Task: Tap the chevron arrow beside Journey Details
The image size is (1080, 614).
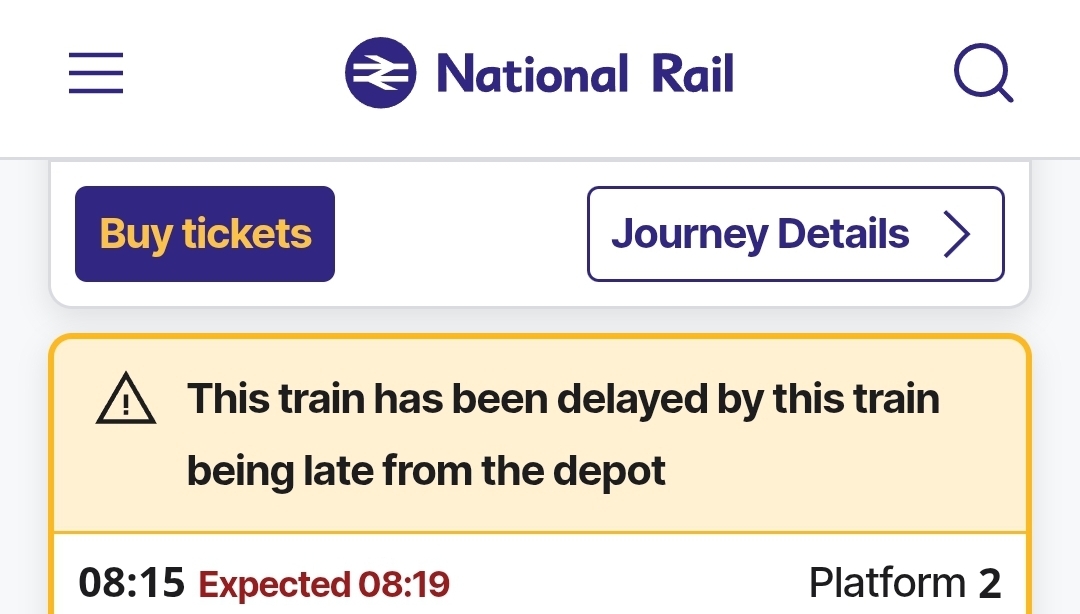Action: [x=957, y=234]
